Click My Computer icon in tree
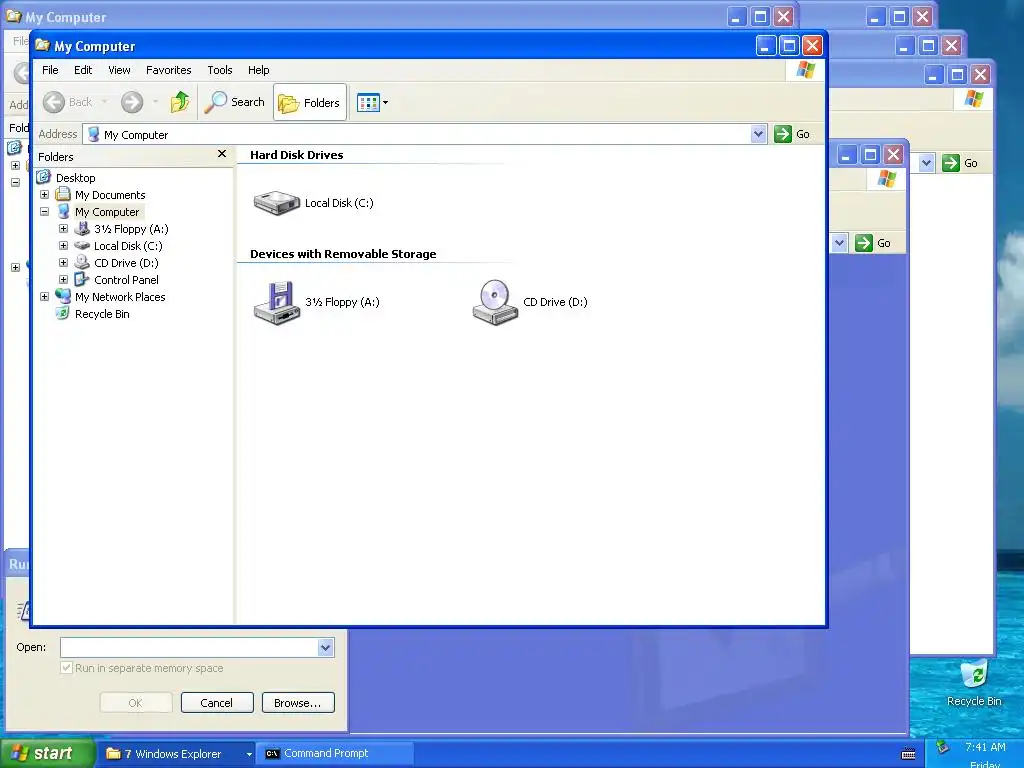This screenshot has width=1024, height=768. 63,211
